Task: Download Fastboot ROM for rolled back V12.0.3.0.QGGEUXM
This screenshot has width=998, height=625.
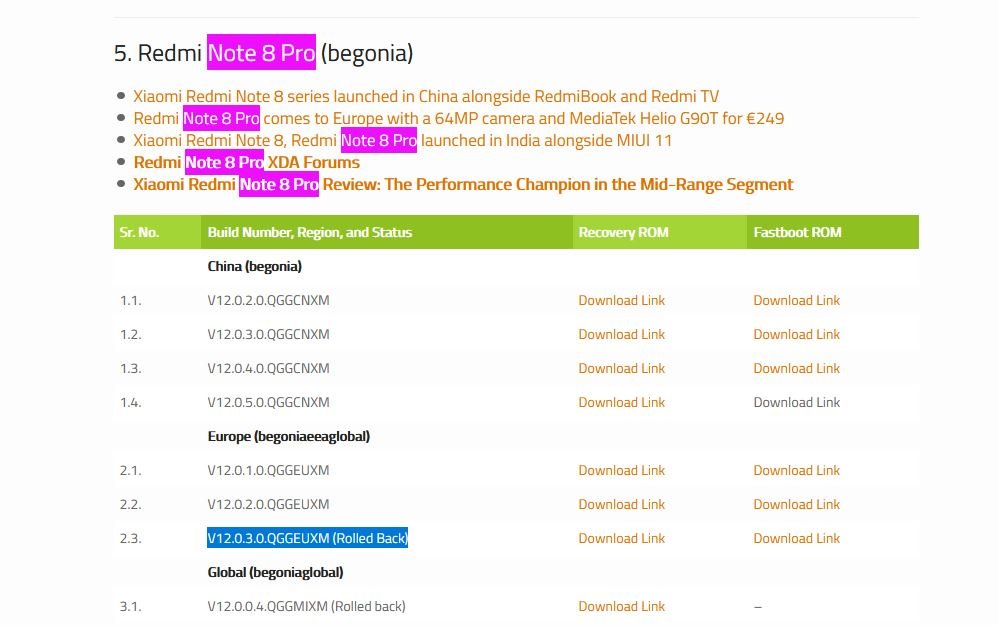Action: pyautogui.click(x=796, y=538)
